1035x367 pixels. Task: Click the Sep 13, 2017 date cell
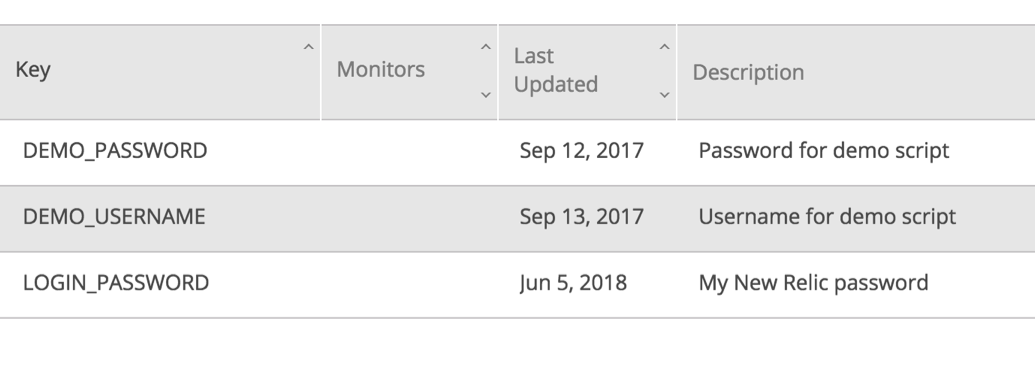tap(582, 217)
